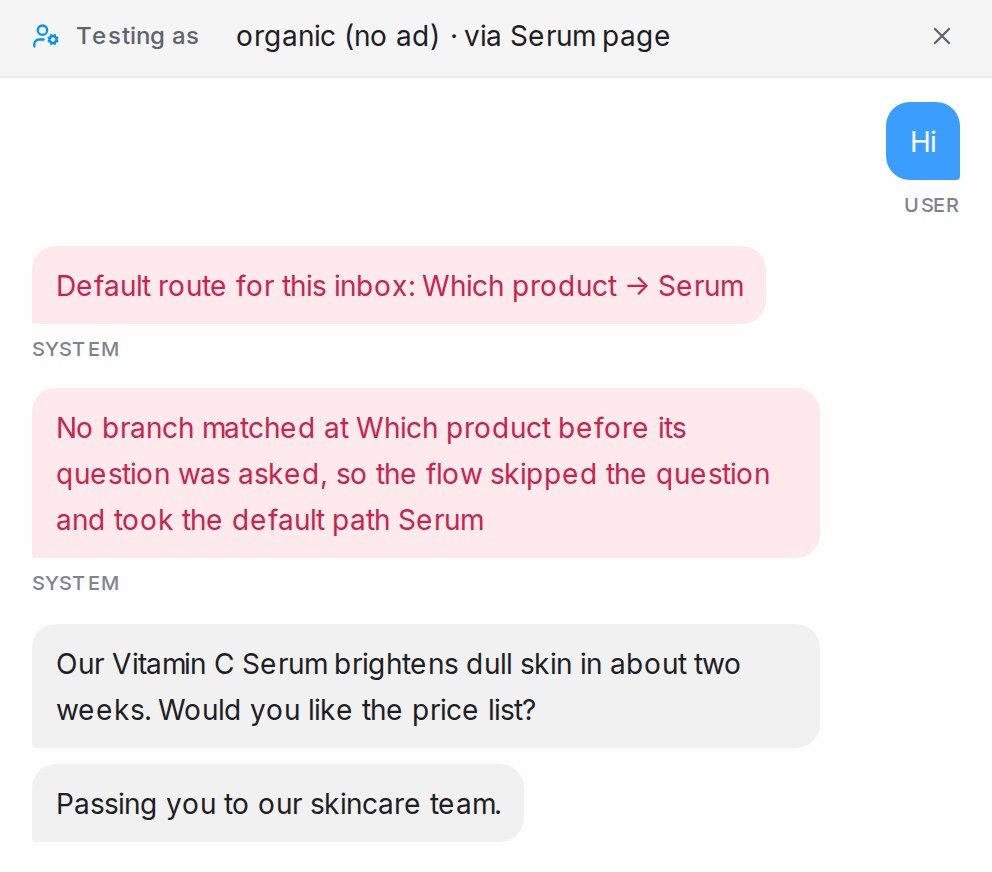Screen dimensions: 992x872
Task: Click "No branch matched at Which product" line
Action: click(371, 428)
